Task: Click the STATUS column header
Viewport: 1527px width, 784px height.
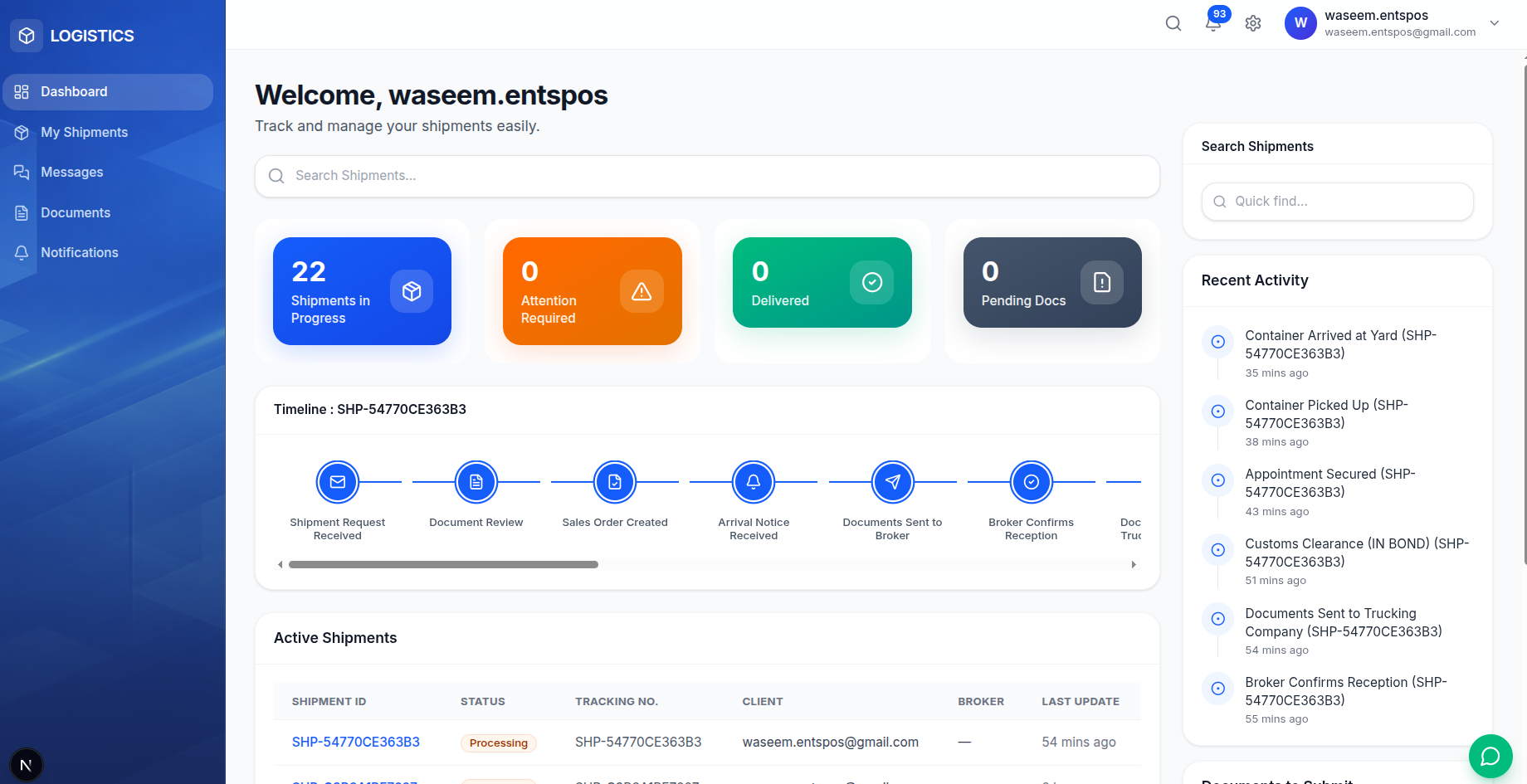Action: (483, 702)
